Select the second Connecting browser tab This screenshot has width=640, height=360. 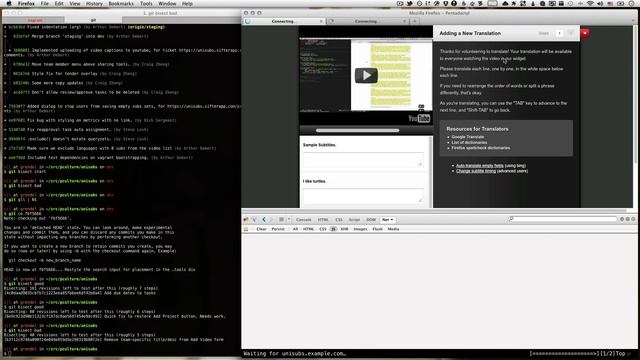pos(366,21)
